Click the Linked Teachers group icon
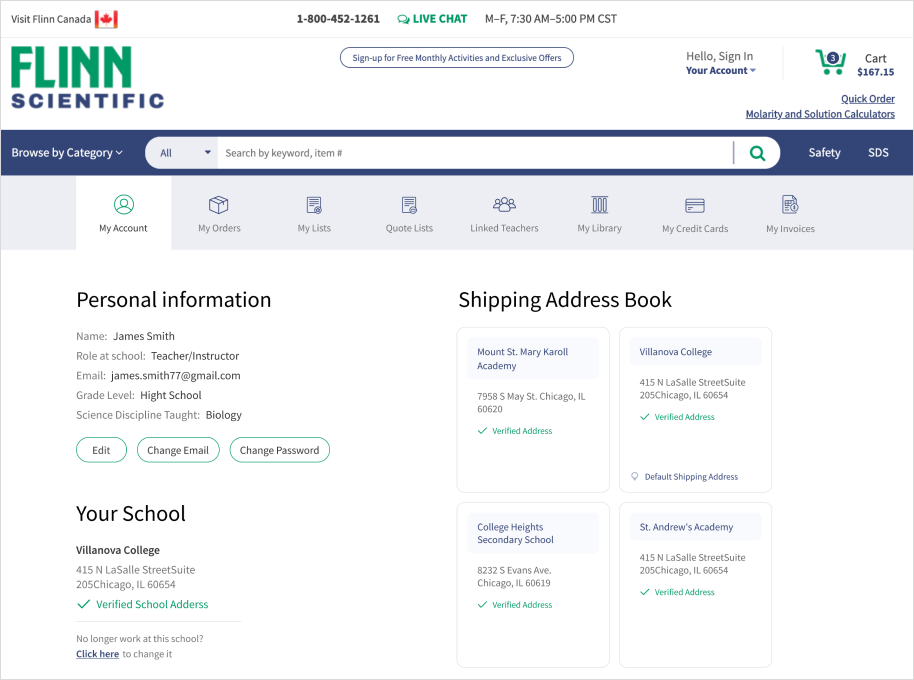914x680 pixels. pos(504,204)
